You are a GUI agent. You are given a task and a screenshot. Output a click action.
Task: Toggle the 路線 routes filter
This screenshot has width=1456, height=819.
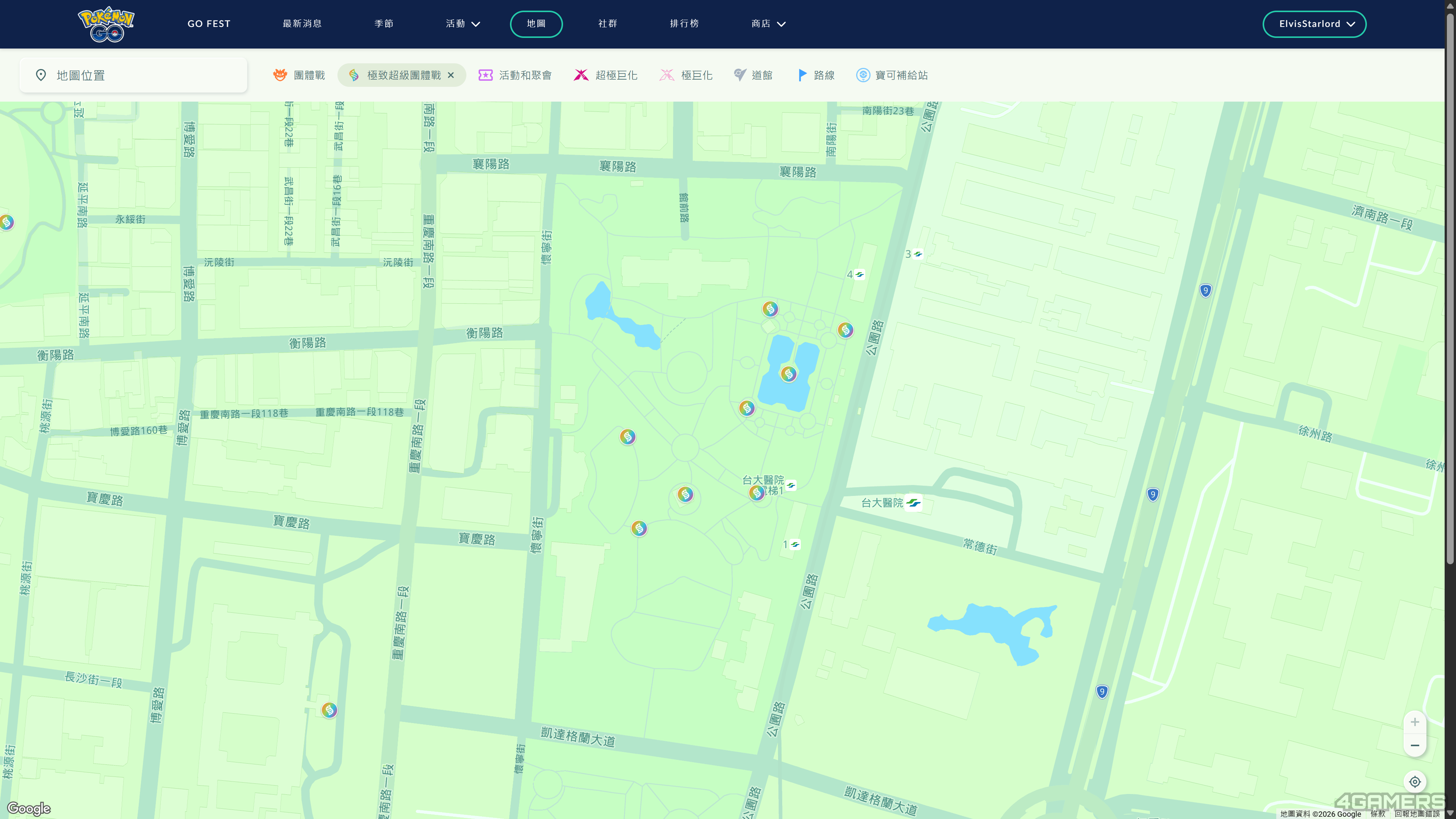[816, 75]
